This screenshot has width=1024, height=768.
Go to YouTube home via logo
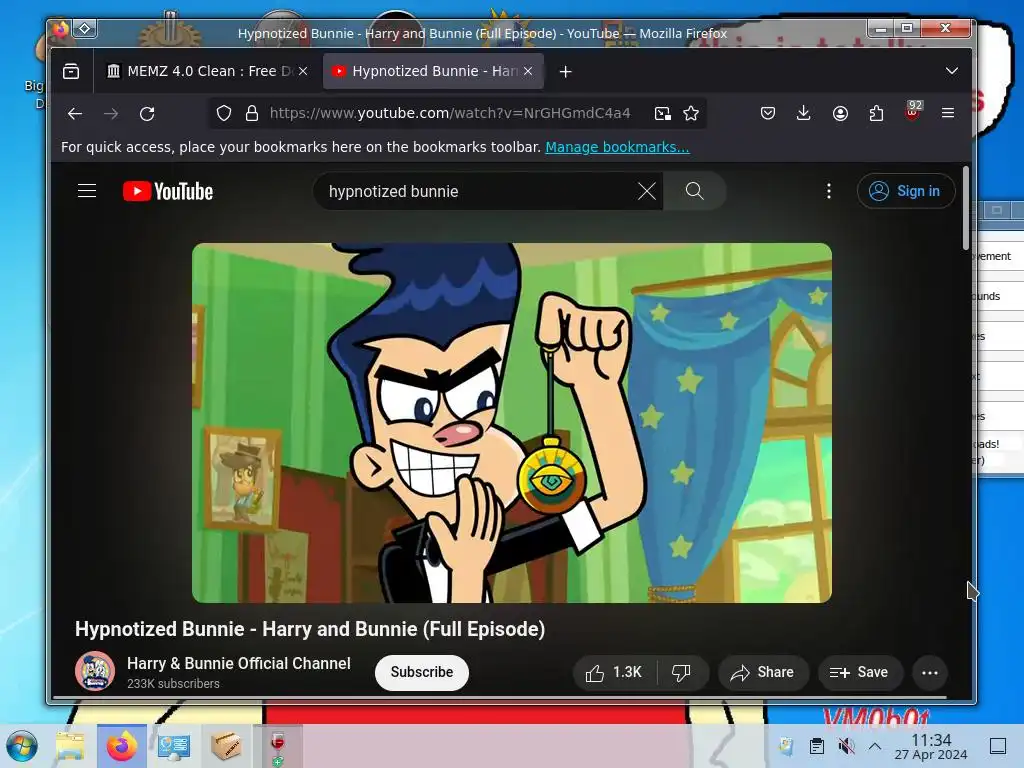[168, 191]
